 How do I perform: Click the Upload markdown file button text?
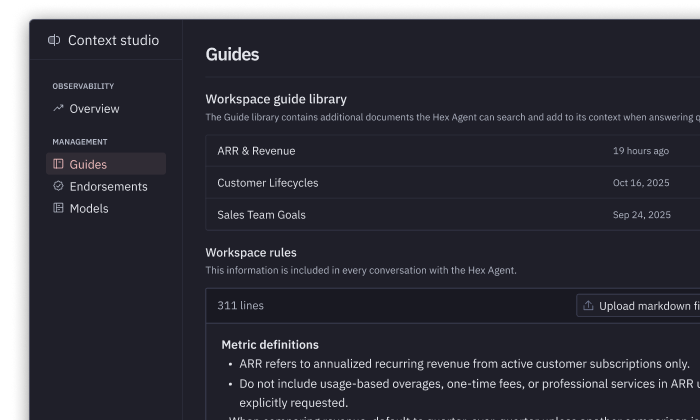[x=647, y=306]
